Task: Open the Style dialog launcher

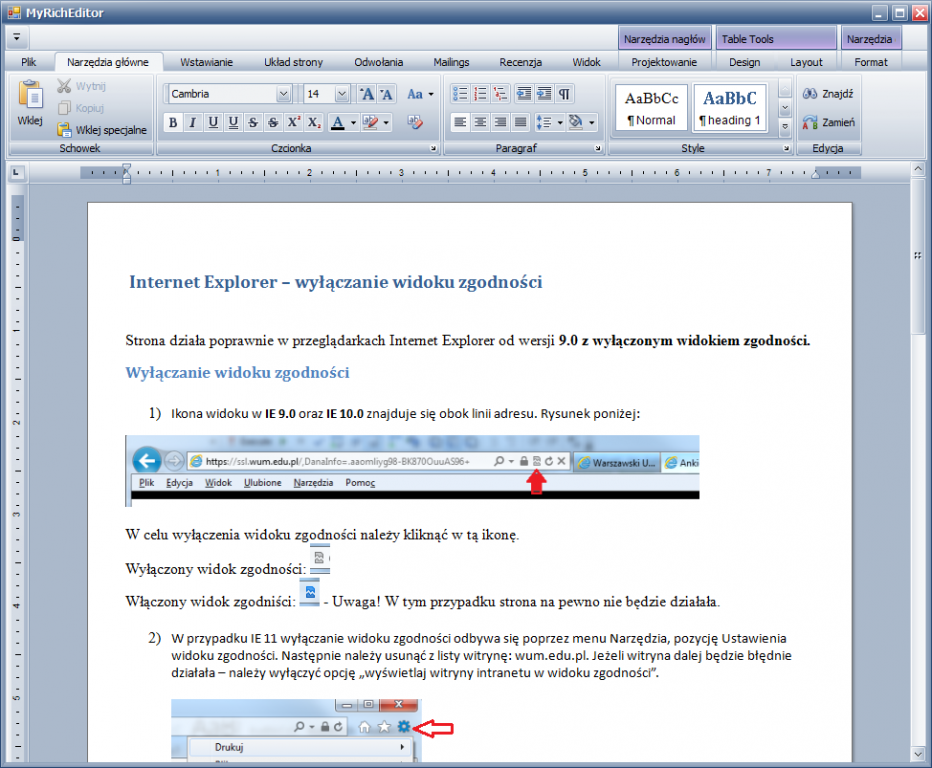Action: [x=786, y=149]
